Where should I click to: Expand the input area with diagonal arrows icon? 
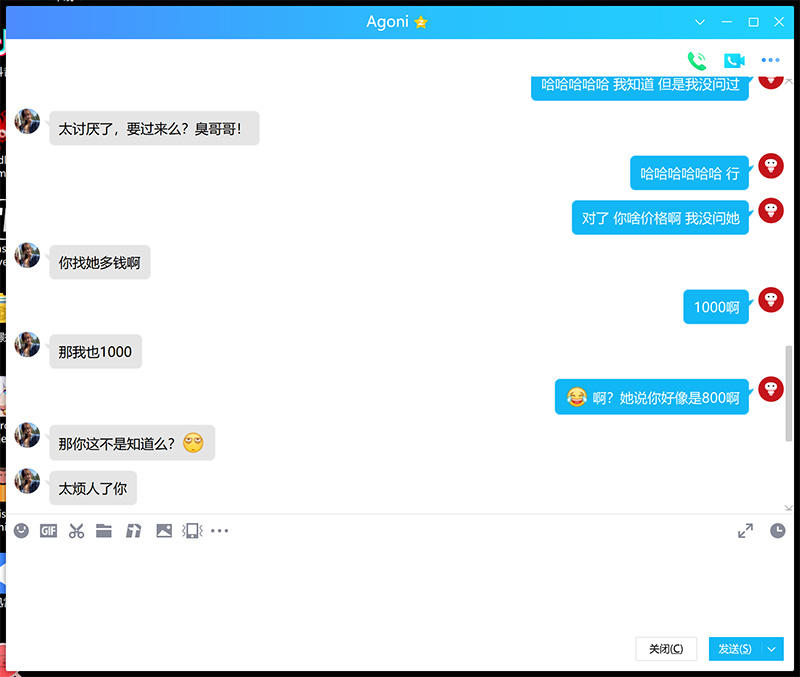(745, 531)
